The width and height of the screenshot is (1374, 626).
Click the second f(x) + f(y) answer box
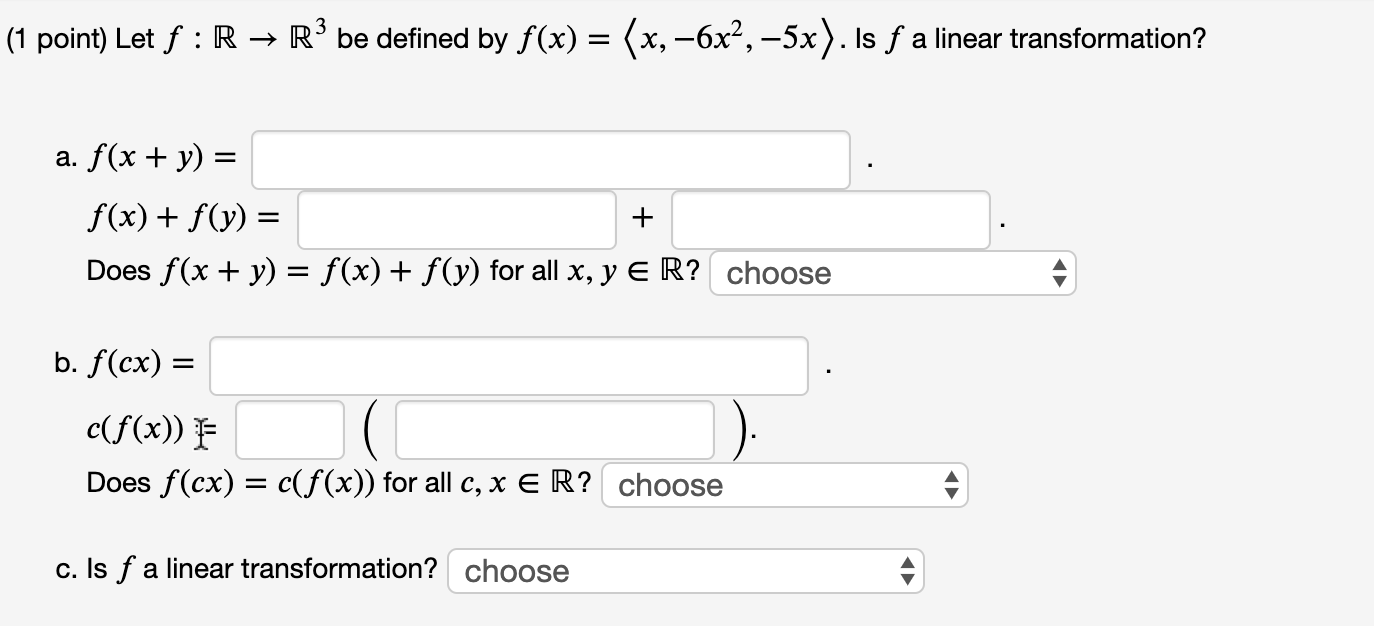click(830, 219)
